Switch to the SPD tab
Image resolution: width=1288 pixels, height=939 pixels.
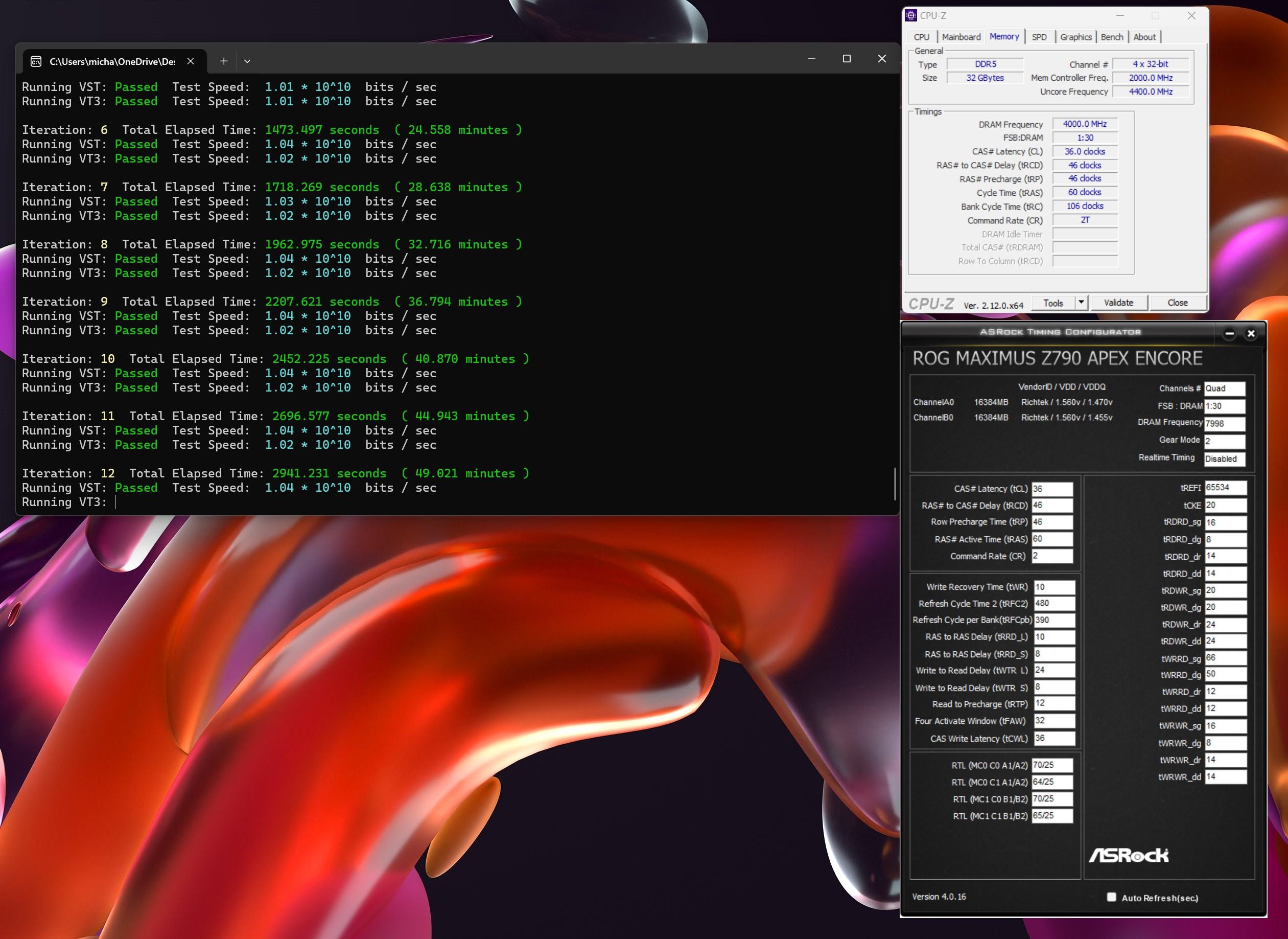(x=1039, y=37)
